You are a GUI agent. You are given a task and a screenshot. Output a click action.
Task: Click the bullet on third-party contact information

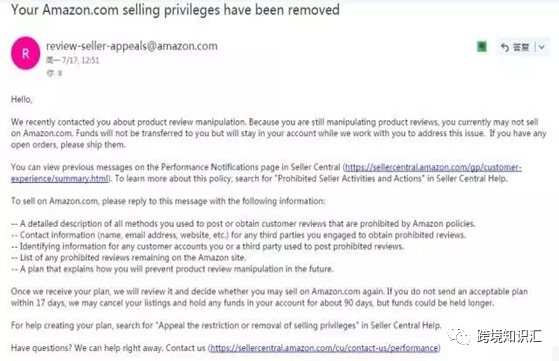(x=239, y=235)
